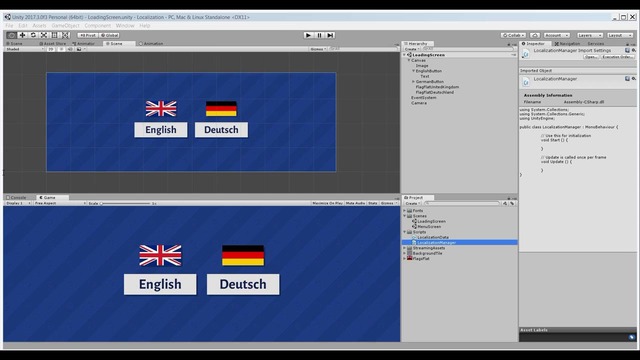Switch to the Services tab
The width and height of the screenshot is (640, 360).
tap(596, 44)
